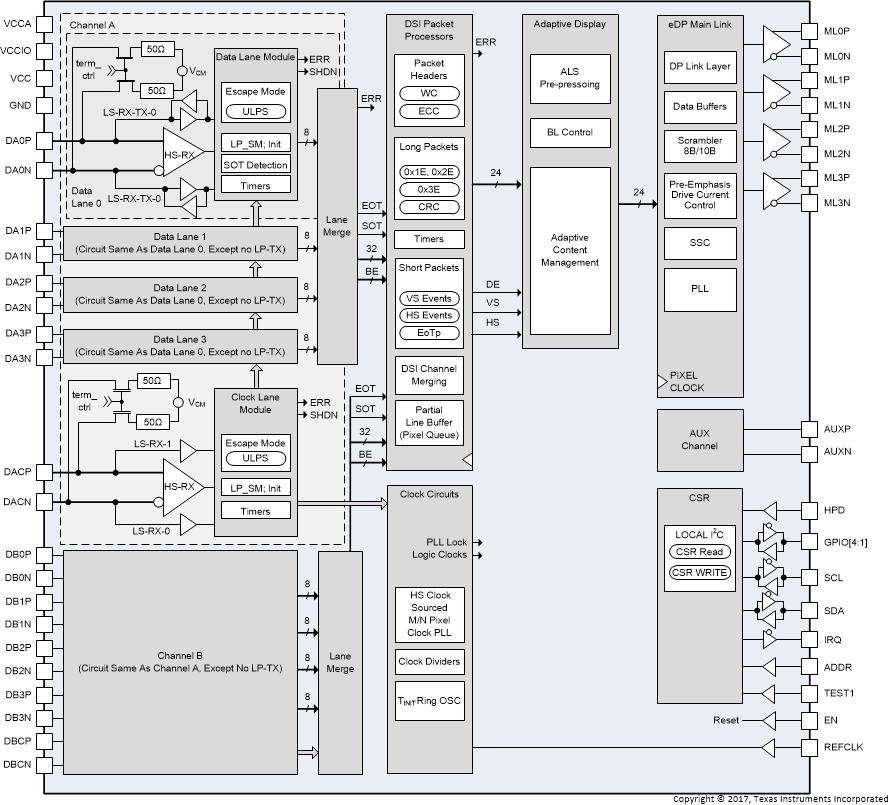Select the DSI Channel Merging block
This screenshot has width=889, height=805.
(x=428, y=374)
